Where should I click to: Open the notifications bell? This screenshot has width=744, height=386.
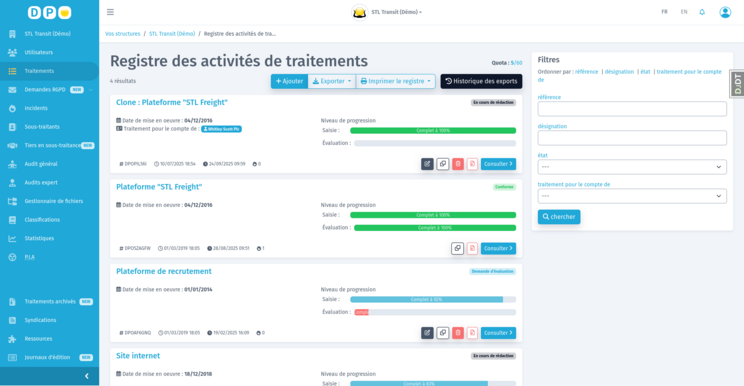click(x=702, y=12)
